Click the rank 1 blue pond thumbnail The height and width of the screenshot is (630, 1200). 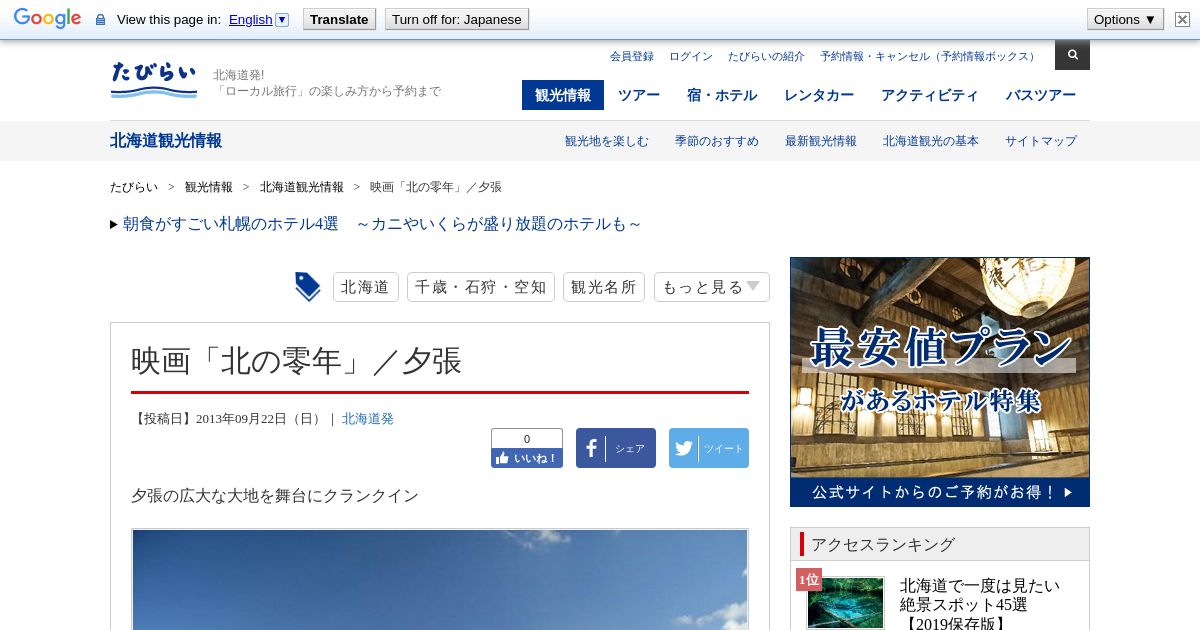[846, 603]
